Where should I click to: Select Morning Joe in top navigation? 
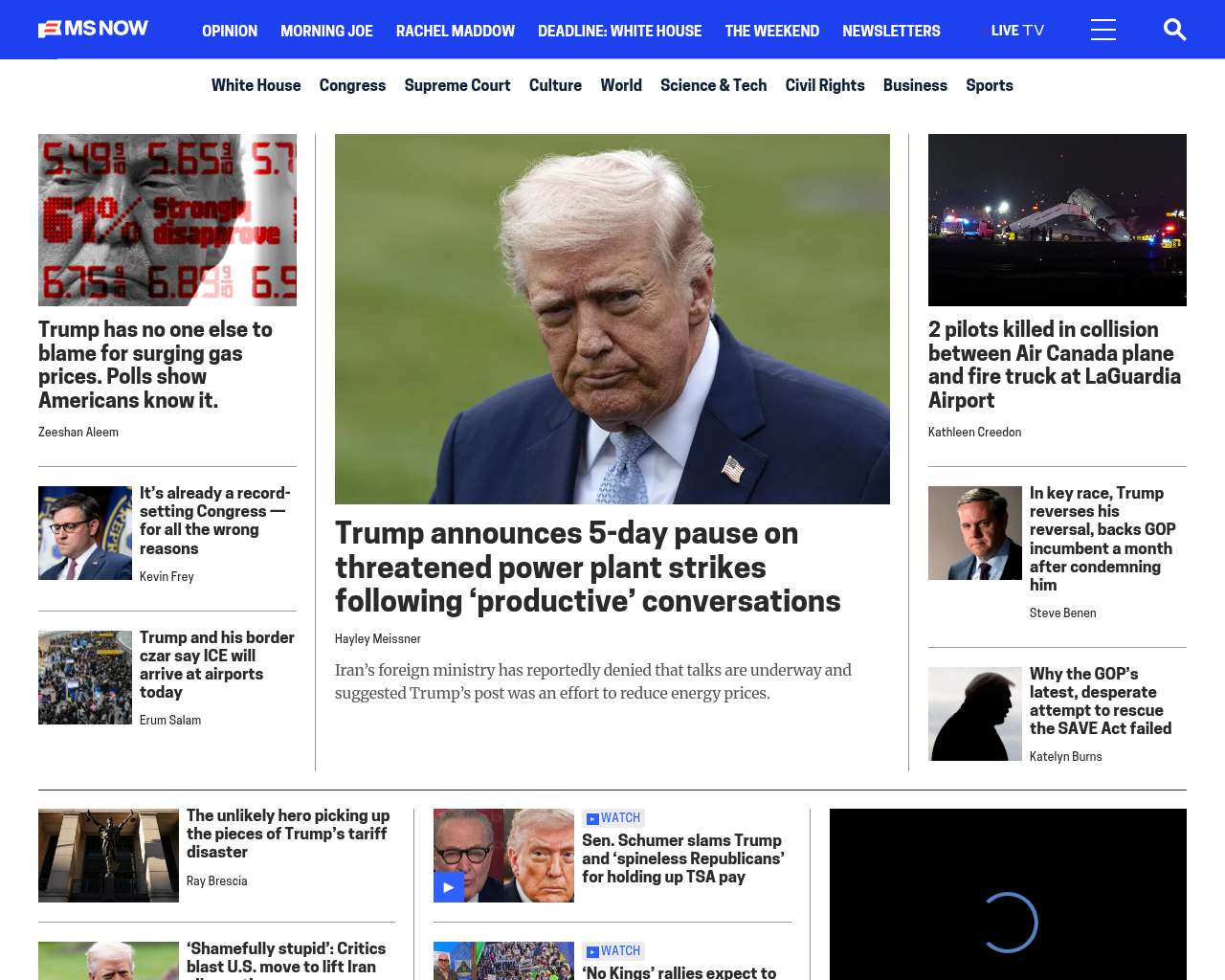click(x=326, y=31)
